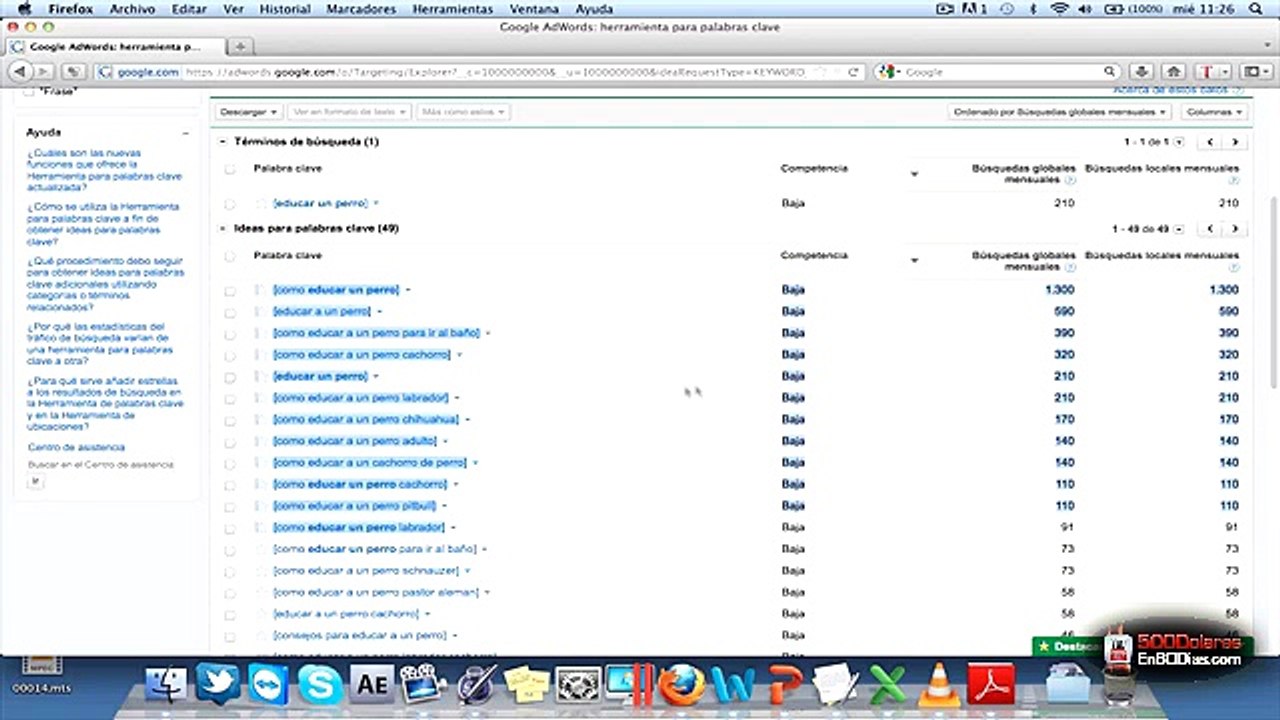Open the Firefox downloads button
The image size is (1280, 720).
click(x=1143, y=72)
